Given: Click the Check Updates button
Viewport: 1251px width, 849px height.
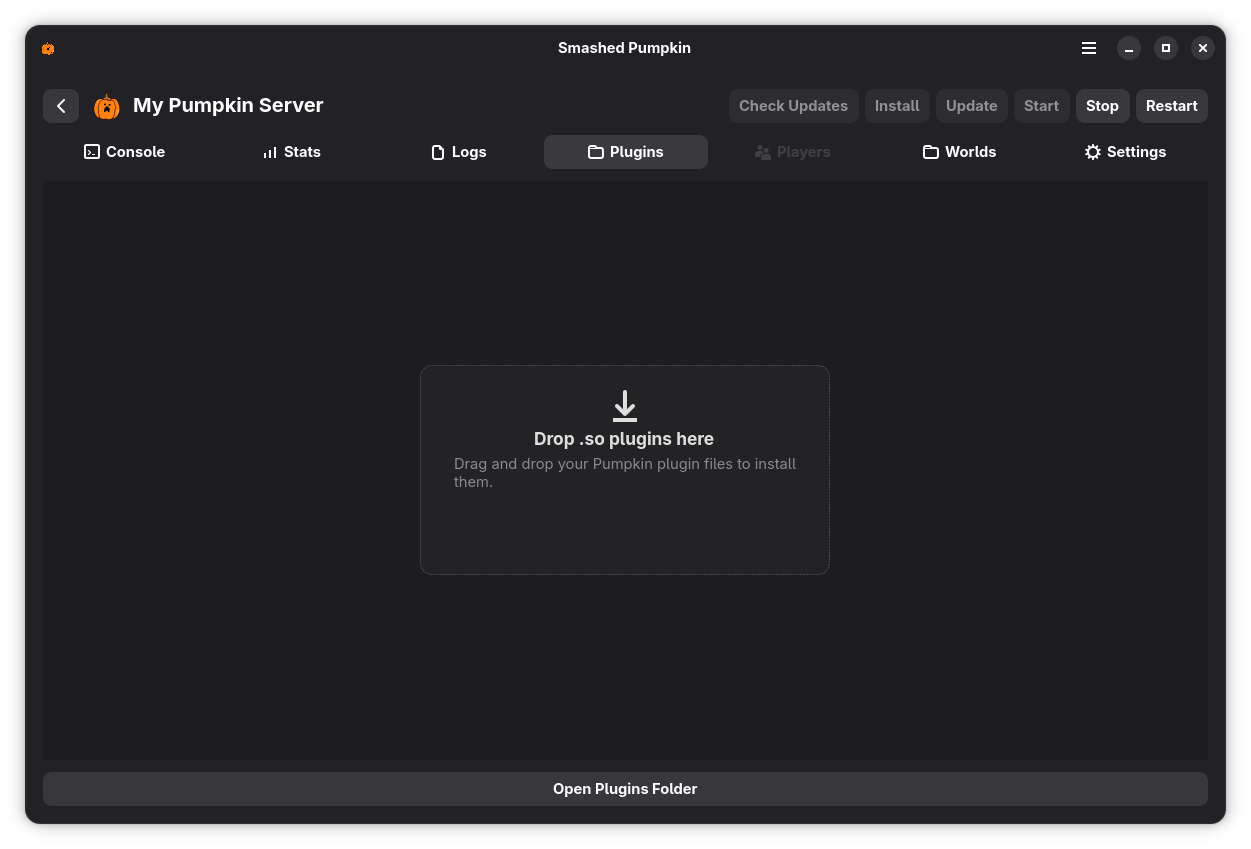Looking at the screenshot, I should [x=793, y=105].
